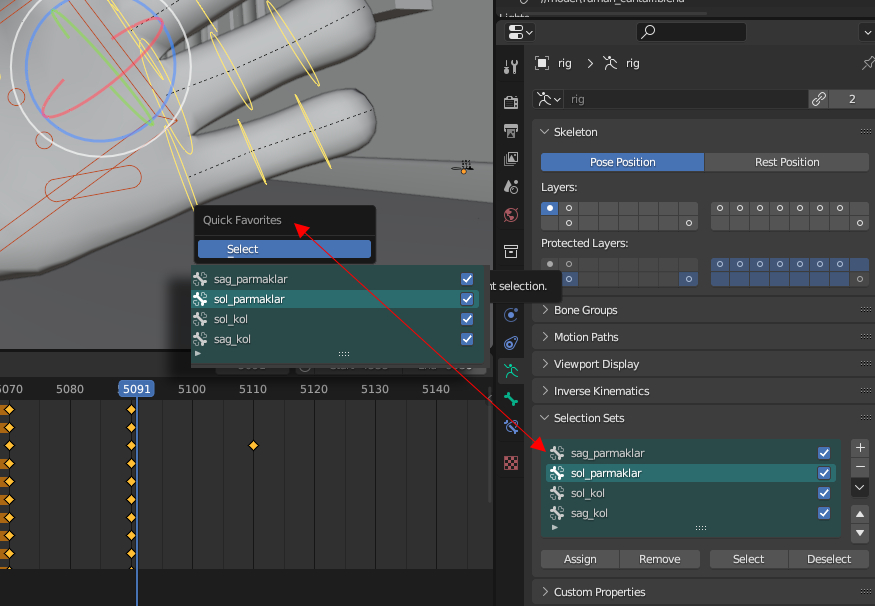Click the pin icon in properties header
The width and height of the screenshot is (875, 606).
click(x=868, y=63)
